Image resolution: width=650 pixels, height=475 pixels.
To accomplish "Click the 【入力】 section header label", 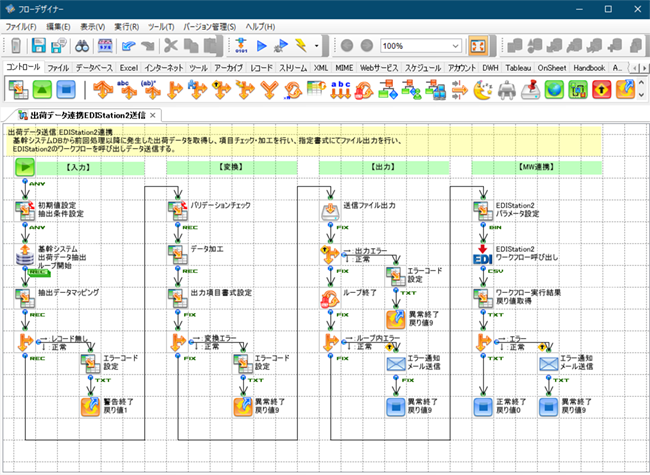I will [x=78, y=167].
